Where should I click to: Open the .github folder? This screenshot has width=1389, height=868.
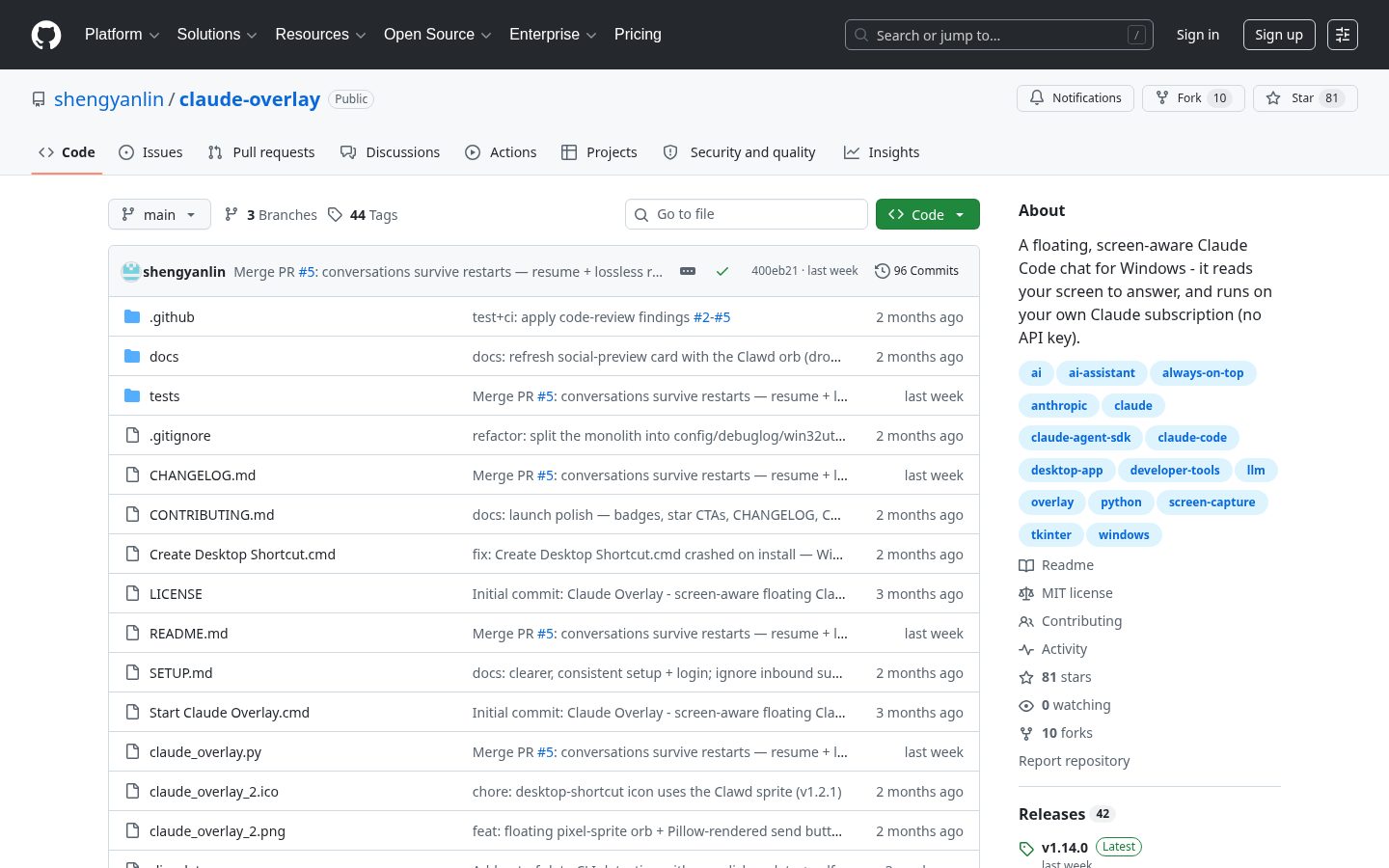[x=172, y=317]
